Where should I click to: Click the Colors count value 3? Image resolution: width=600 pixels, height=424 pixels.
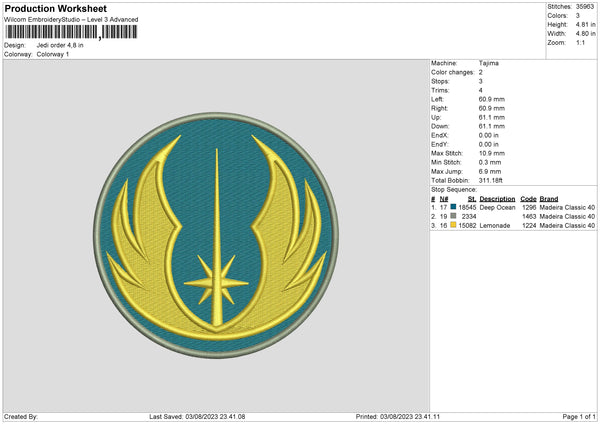[x=578, y=16]
